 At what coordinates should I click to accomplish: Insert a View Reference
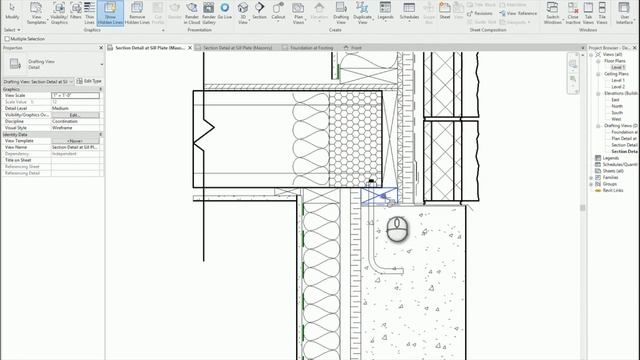coord(518,13)
